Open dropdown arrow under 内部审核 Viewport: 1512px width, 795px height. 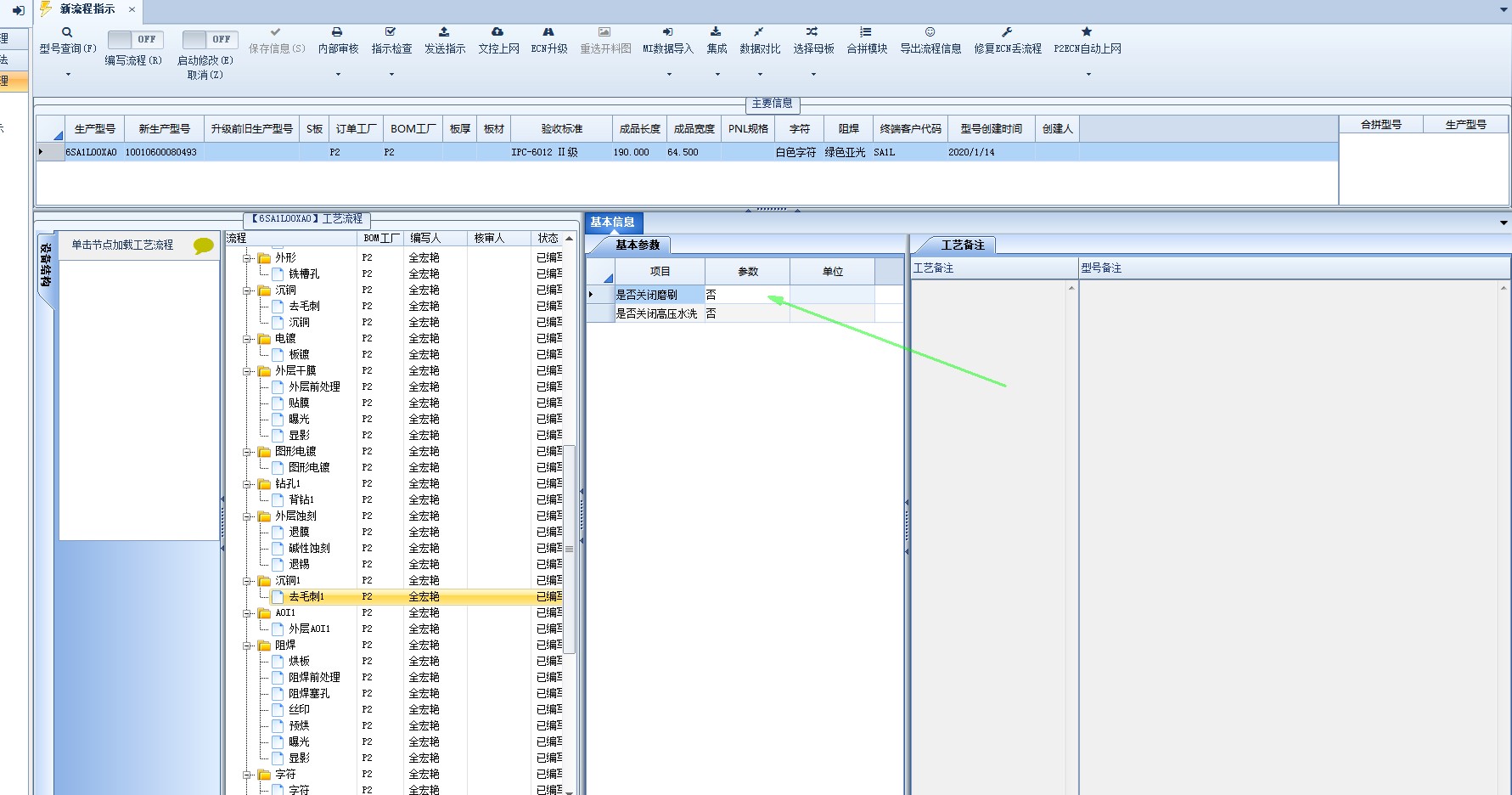338,75
